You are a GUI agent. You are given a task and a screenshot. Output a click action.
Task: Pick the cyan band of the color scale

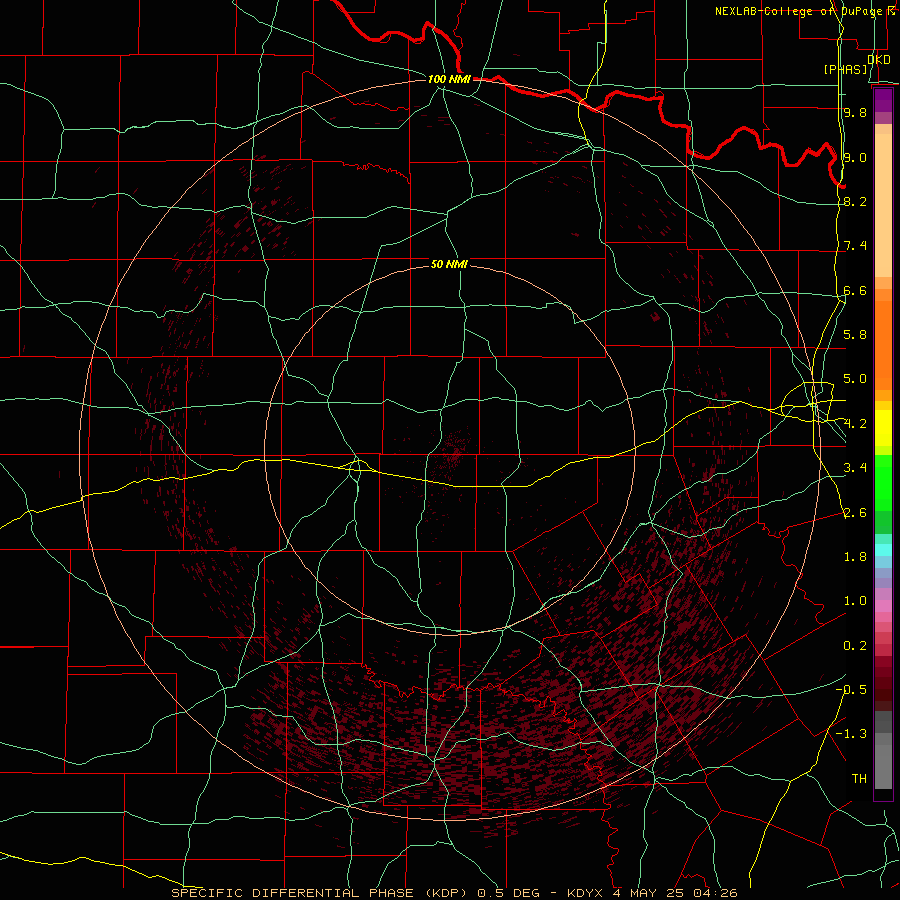coord(883,550)
